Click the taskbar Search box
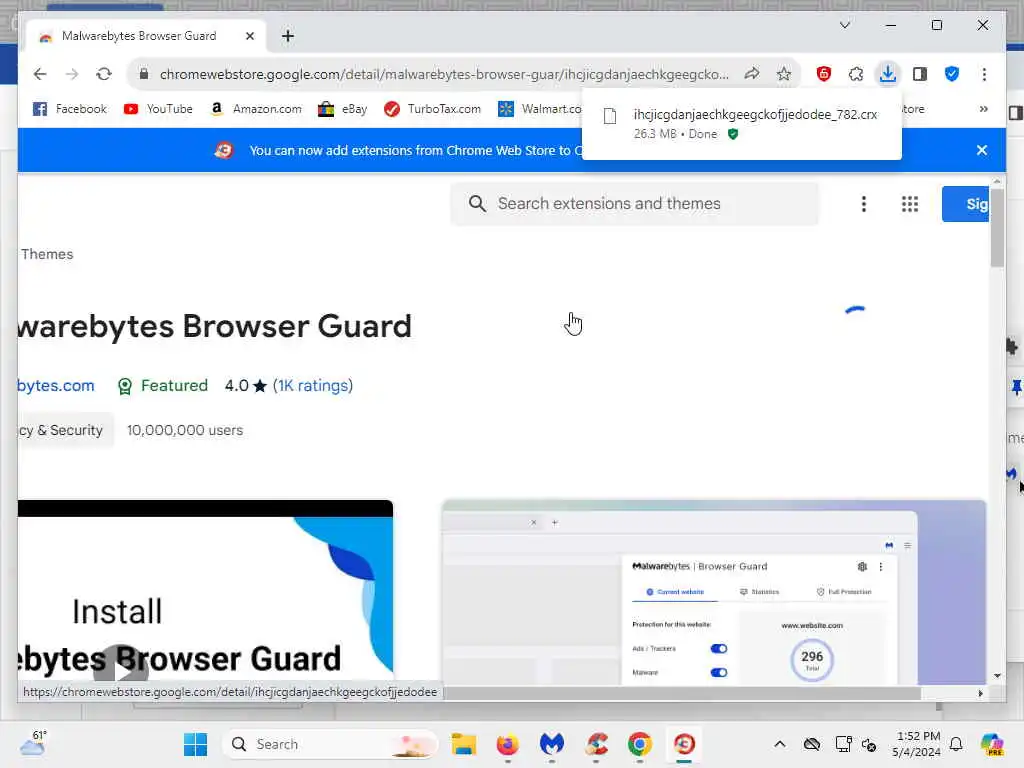 tap(330, 744)
